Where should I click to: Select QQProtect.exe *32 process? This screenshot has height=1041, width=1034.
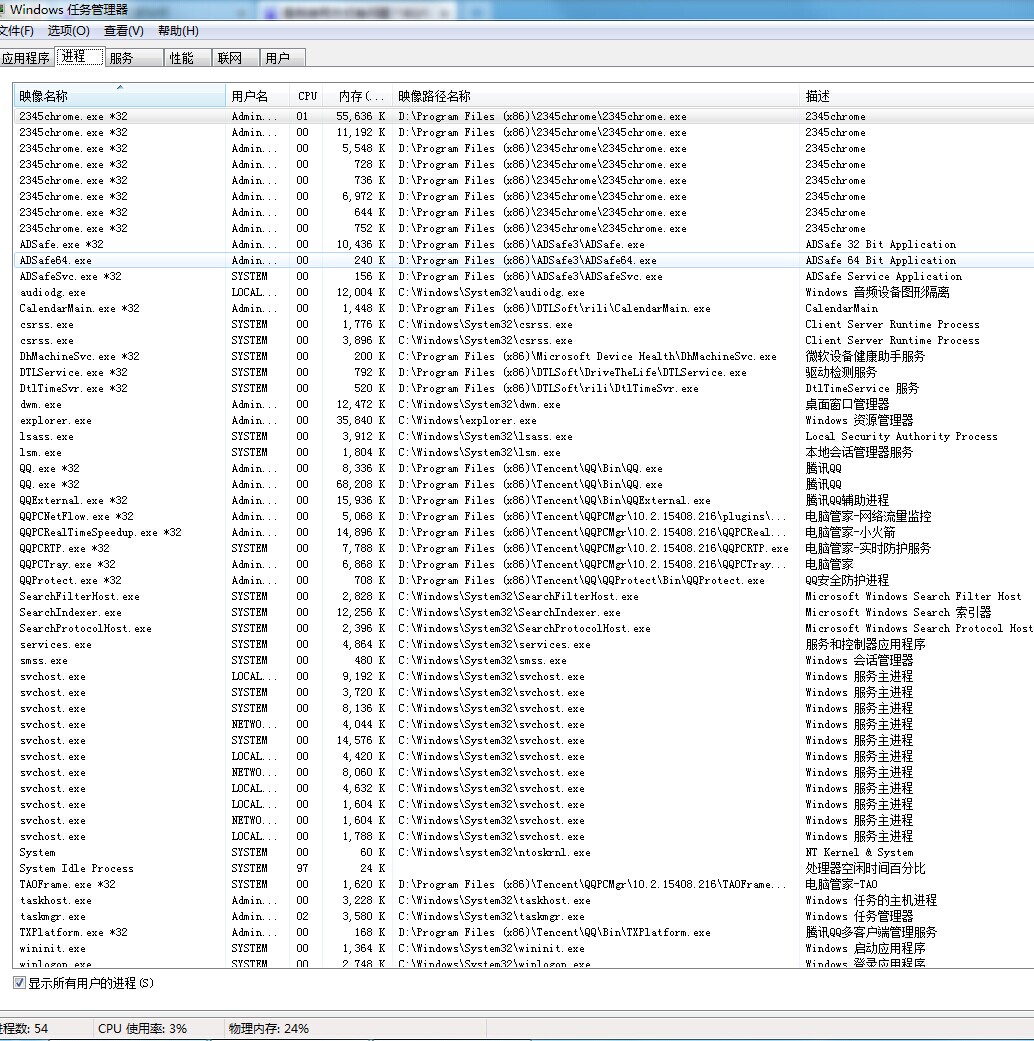pos(523,580)
